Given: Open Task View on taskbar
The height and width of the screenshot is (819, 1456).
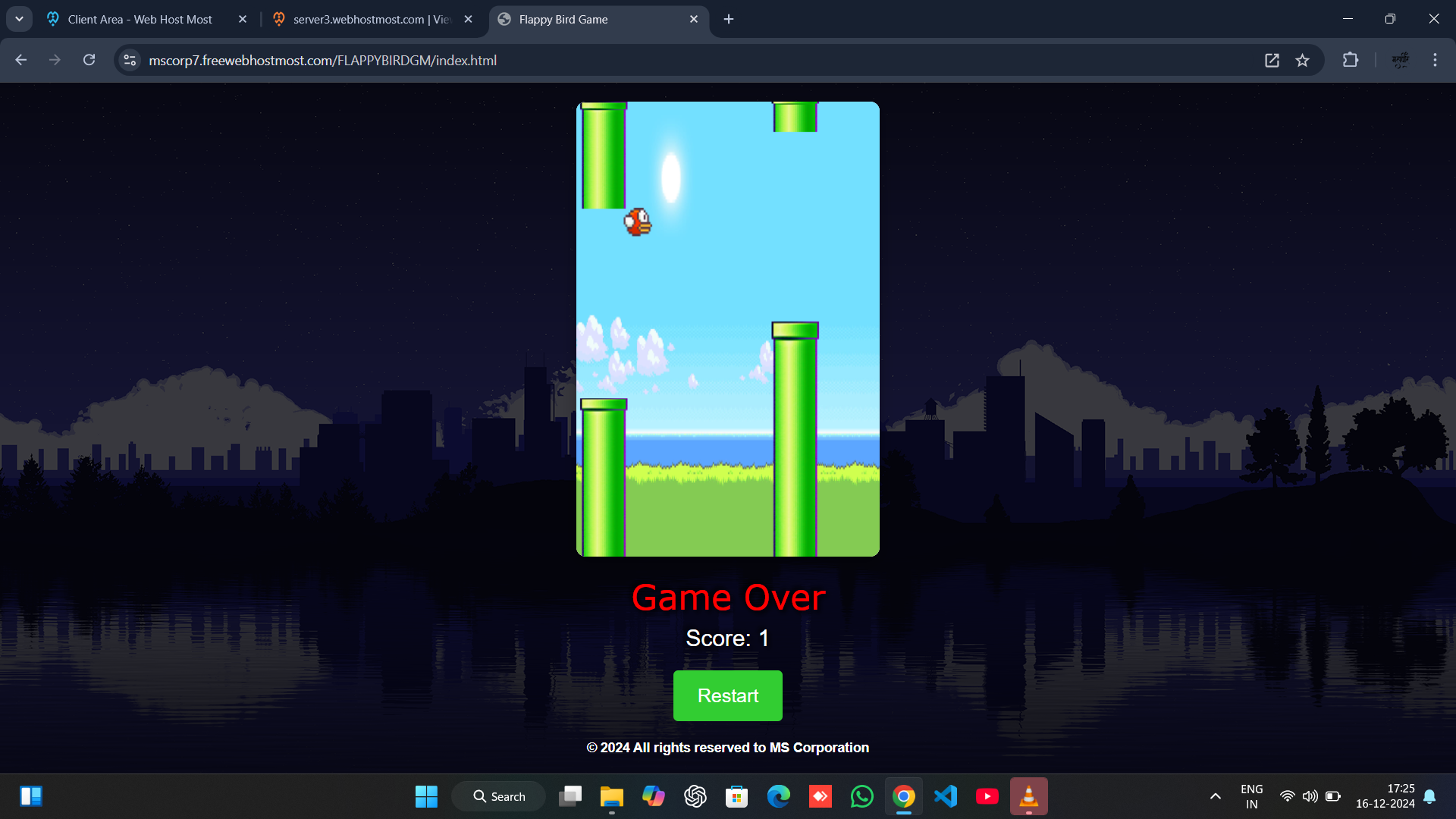Looking at the screenshot, I should (570, 796).
